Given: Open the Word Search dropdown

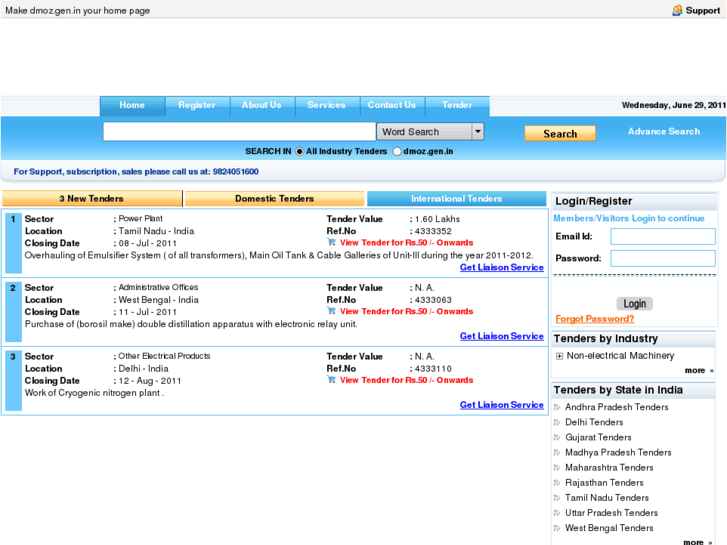Looking at the screenshot, I should (477, 132).
